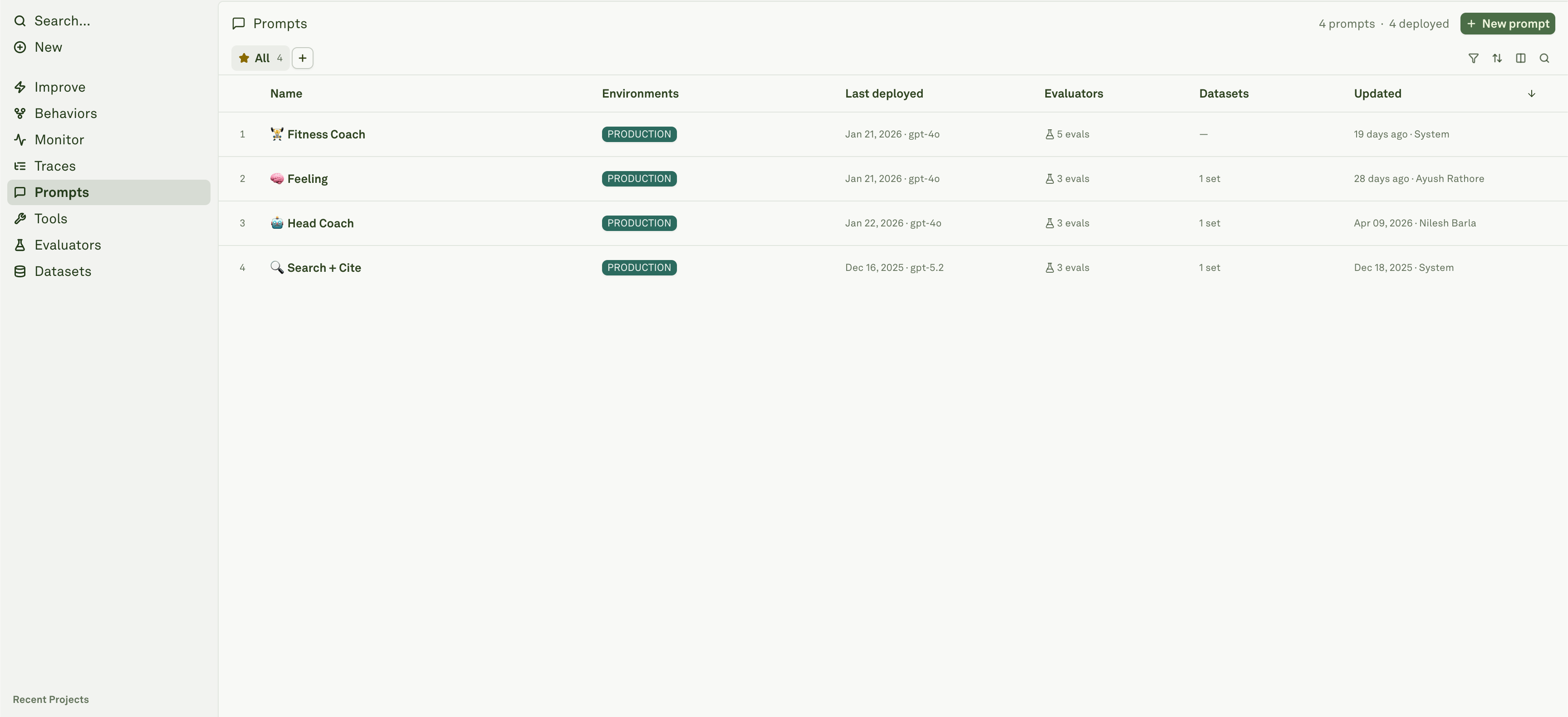
Task: Click the Head Coach robot emoji icon
Action: (277, 223)
